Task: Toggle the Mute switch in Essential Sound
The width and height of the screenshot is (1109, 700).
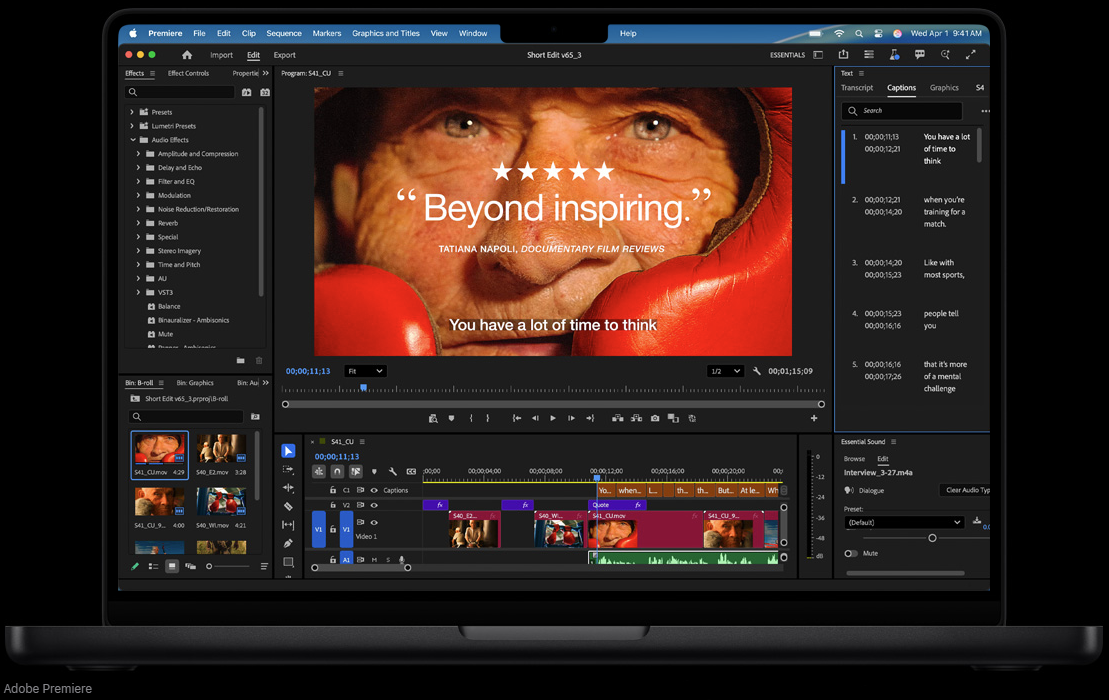Action: [851, 553]
